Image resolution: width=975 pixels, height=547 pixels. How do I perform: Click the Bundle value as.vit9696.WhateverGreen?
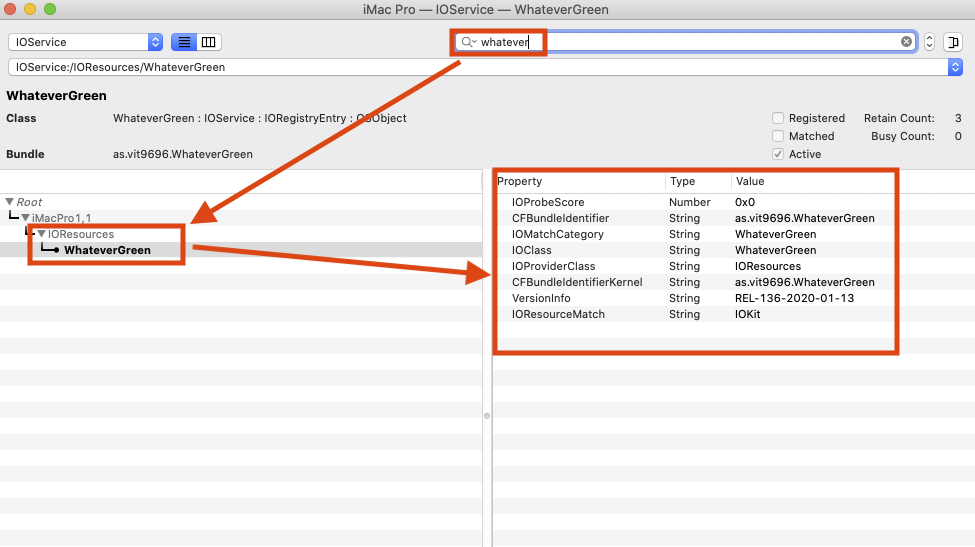[x=183, y=154]
